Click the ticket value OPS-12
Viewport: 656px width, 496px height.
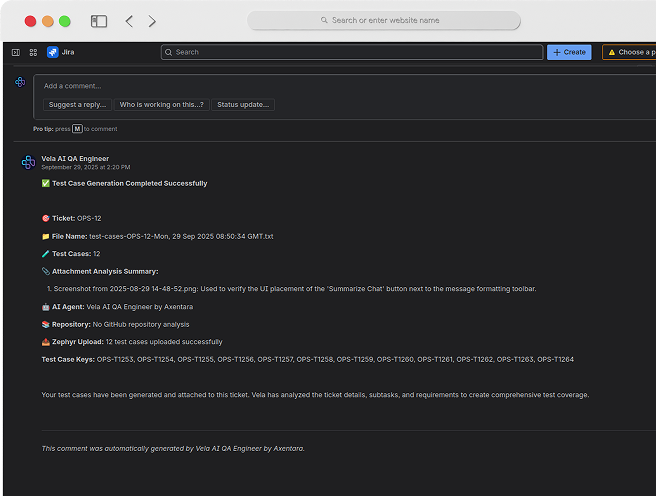coord(89,218)
